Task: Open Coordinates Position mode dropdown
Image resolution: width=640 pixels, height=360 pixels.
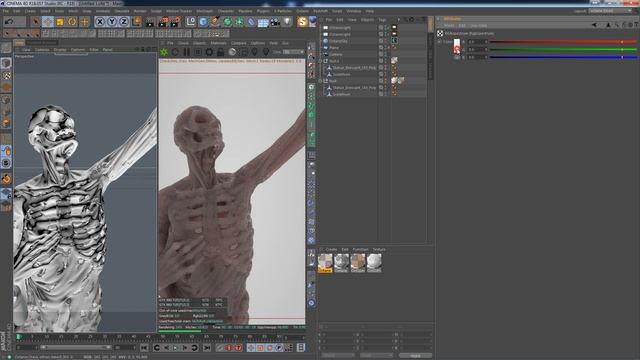Action: click(x=338, y=356)
